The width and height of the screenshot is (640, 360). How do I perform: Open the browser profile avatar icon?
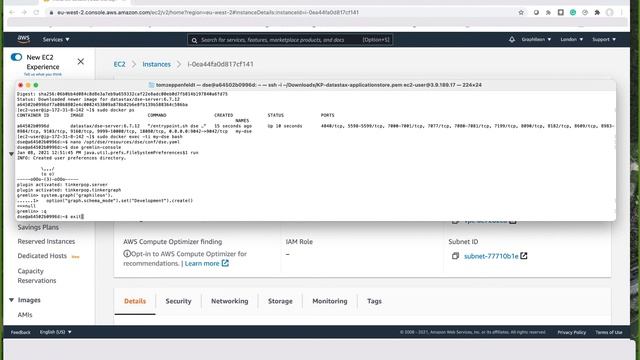[609, 13]
